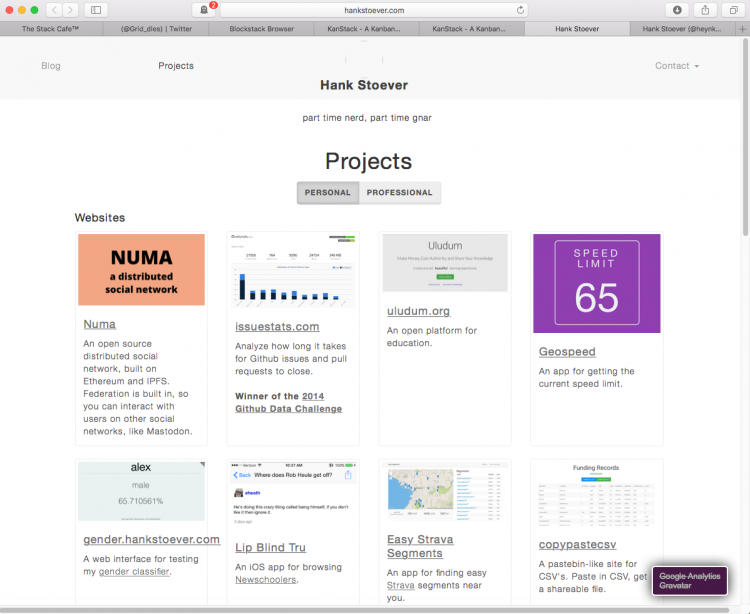The height and width of the screenshot is (614, 750).
Task: Open the NUMA project image
Action: 142,270
